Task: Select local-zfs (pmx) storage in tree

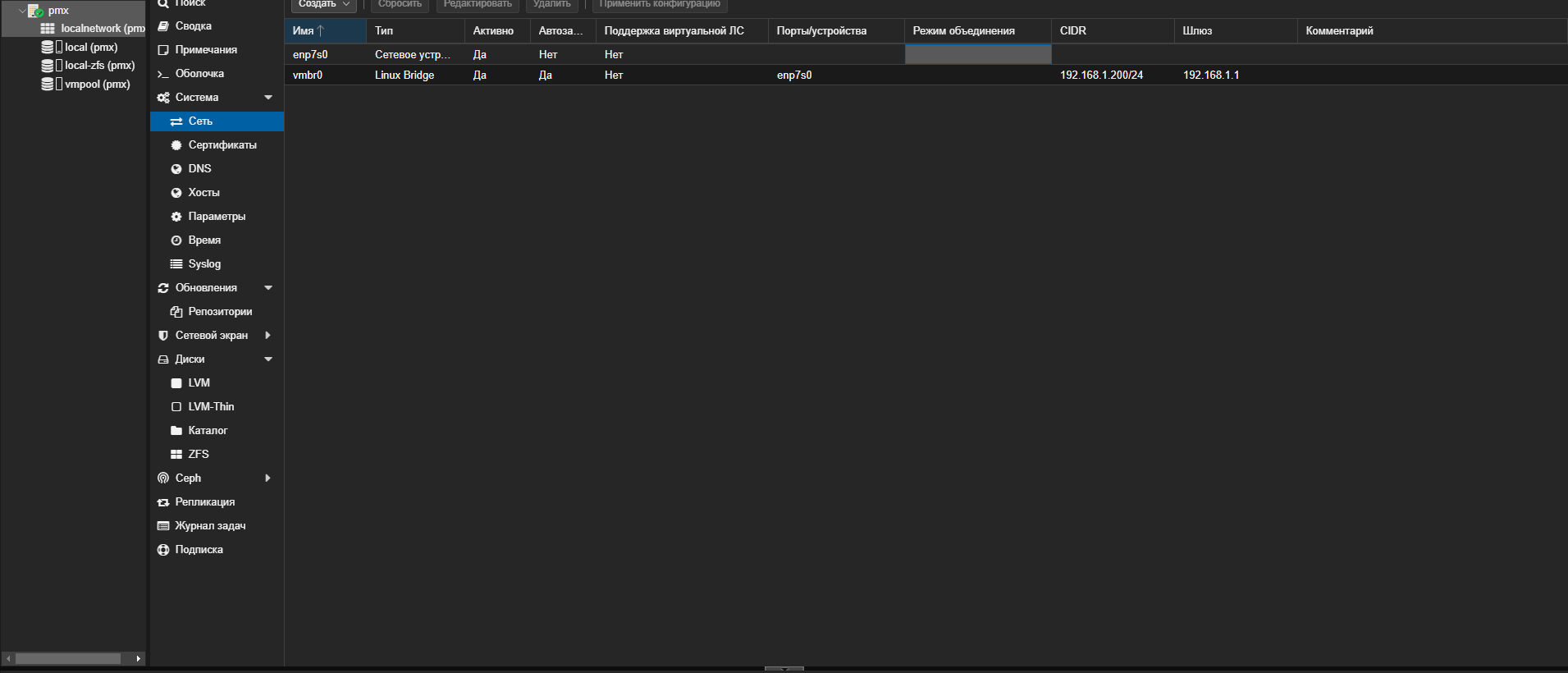Action: point(88,66)
